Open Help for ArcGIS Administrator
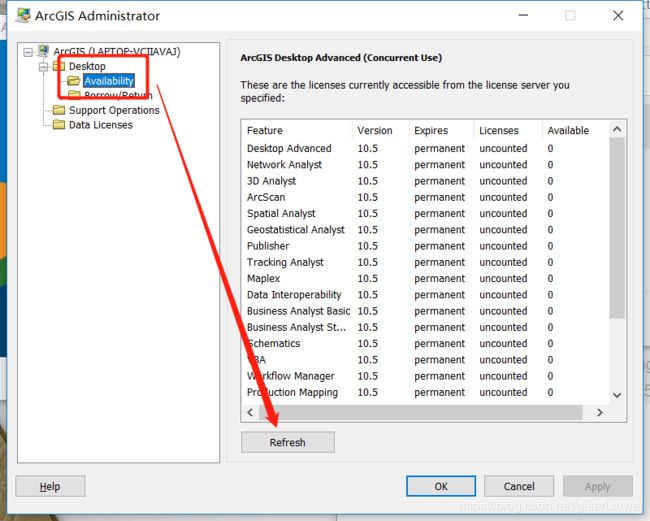This screenshot has width=650, height=521. tap(50, 486)
